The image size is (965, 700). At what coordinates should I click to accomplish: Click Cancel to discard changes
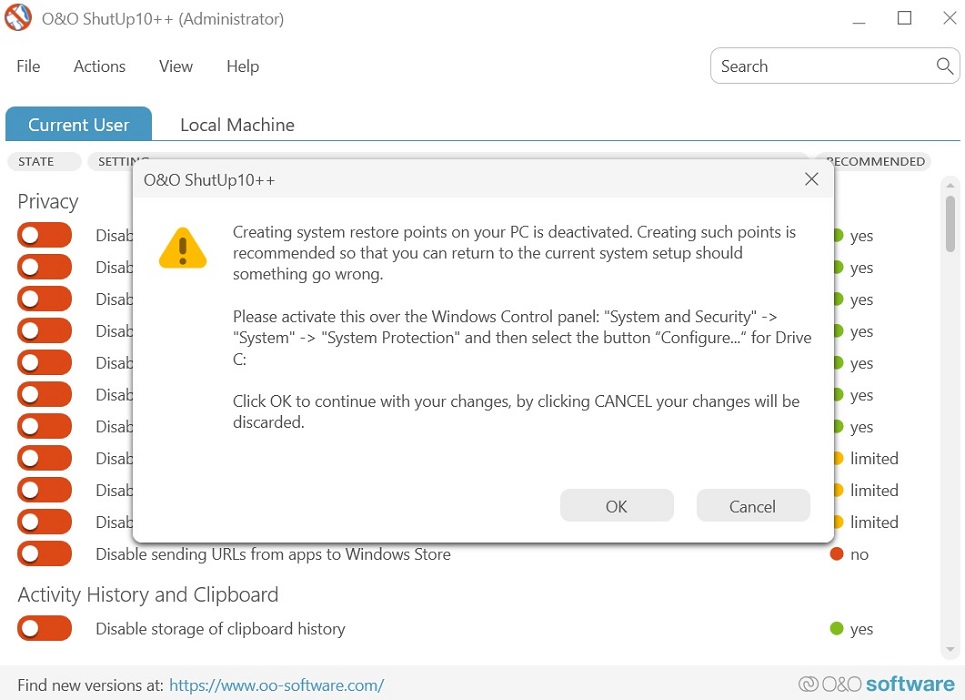click(x=753, y=506)
